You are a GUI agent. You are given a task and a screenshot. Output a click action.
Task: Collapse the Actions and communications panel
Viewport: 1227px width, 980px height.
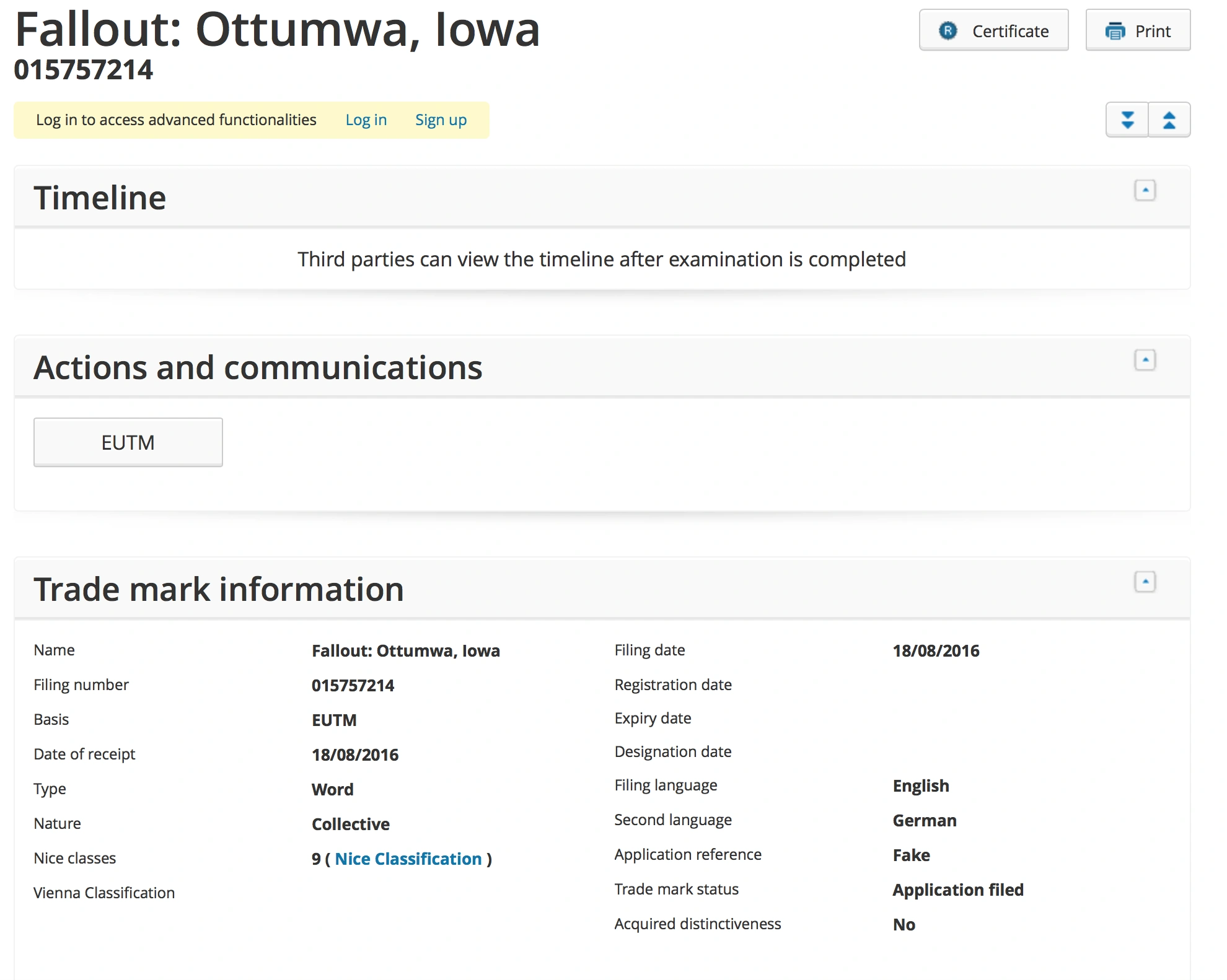pos(1145,360)
